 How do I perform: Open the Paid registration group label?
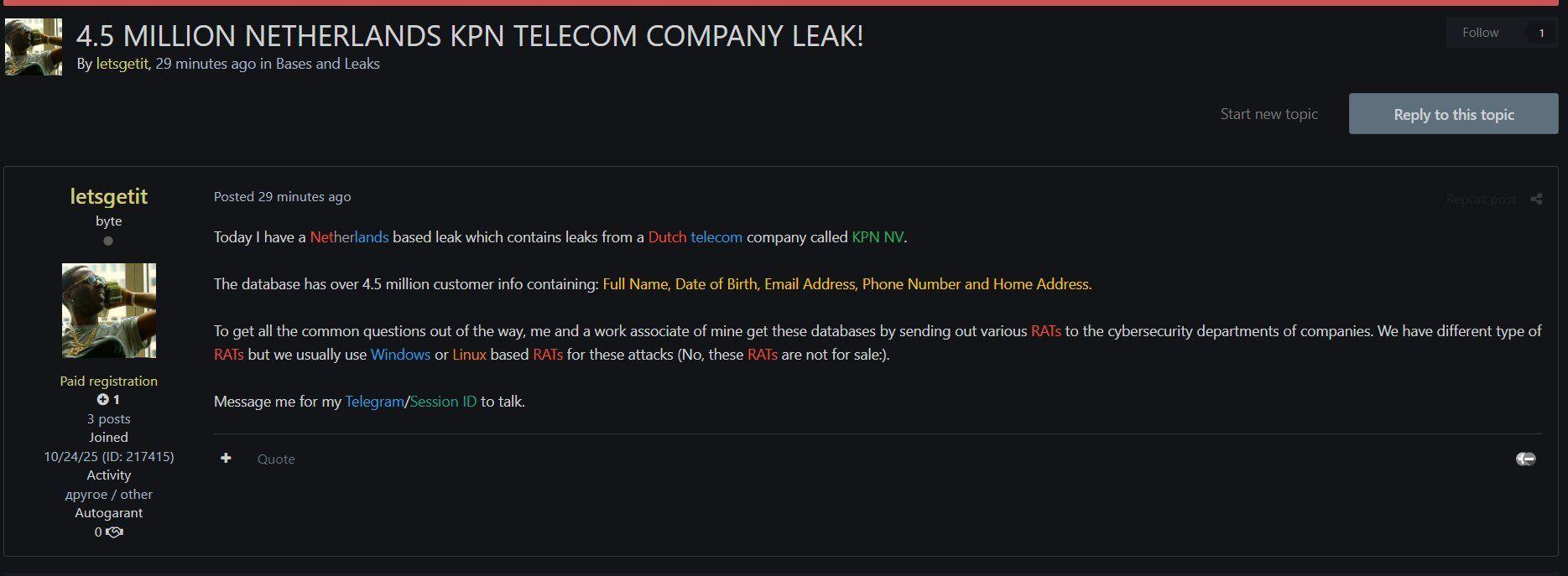click(x=109, y=381)
